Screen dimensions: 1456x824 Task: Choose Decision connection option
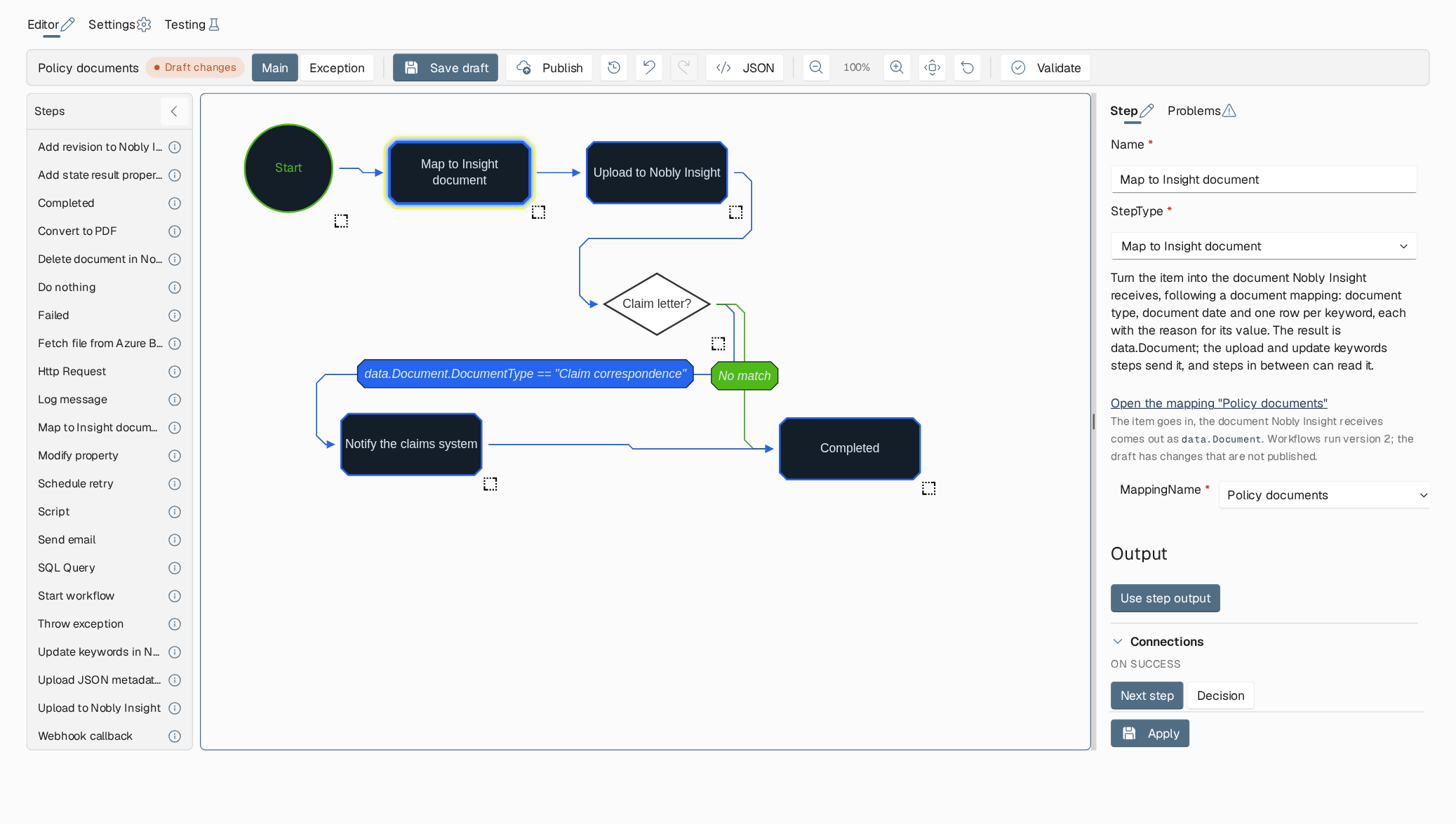1220,696
